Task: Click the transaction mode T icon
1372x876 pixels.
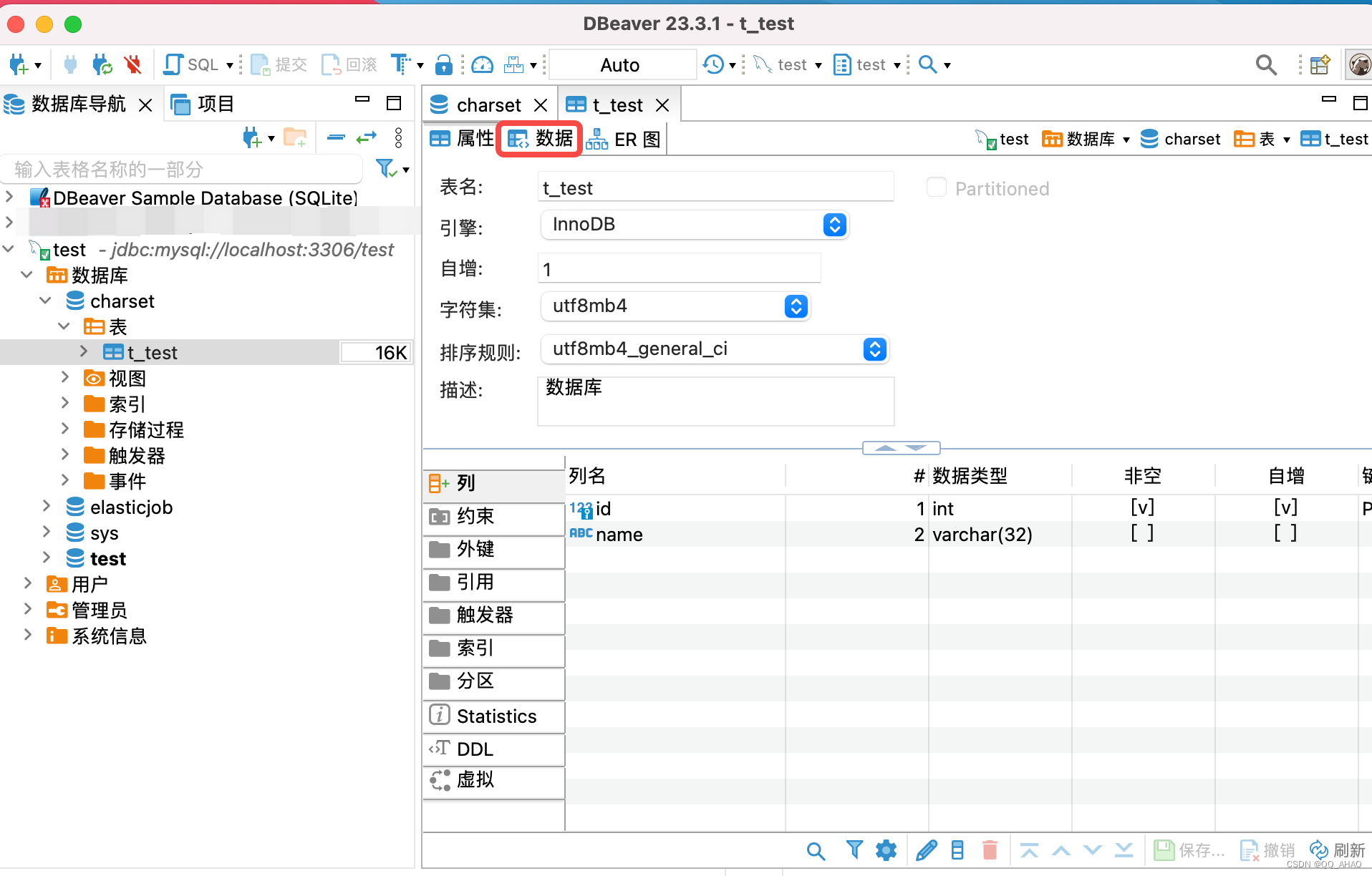Action: (x=400, y=65)
